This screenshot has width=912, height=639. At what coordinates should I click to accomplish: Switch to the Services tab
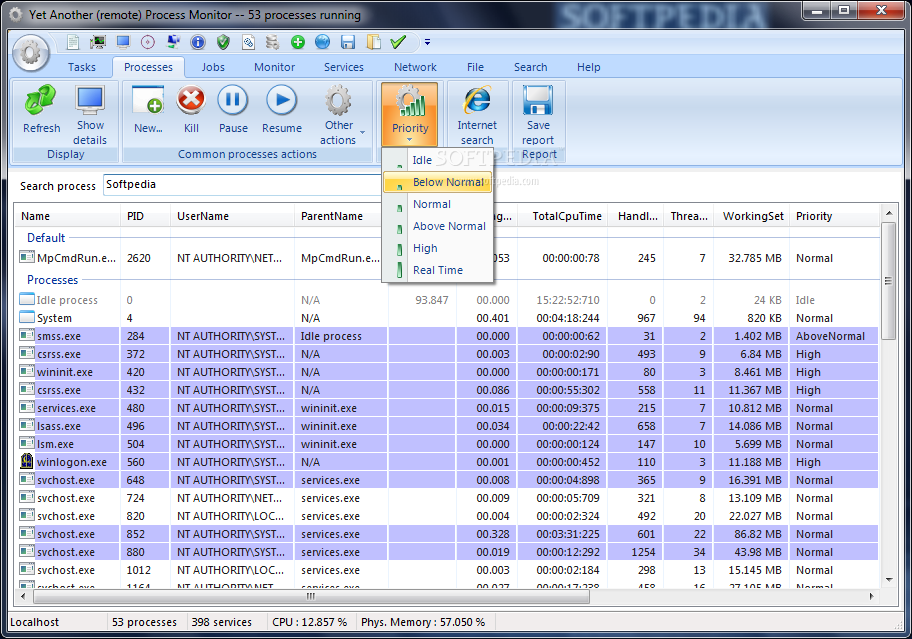[344, 67]
